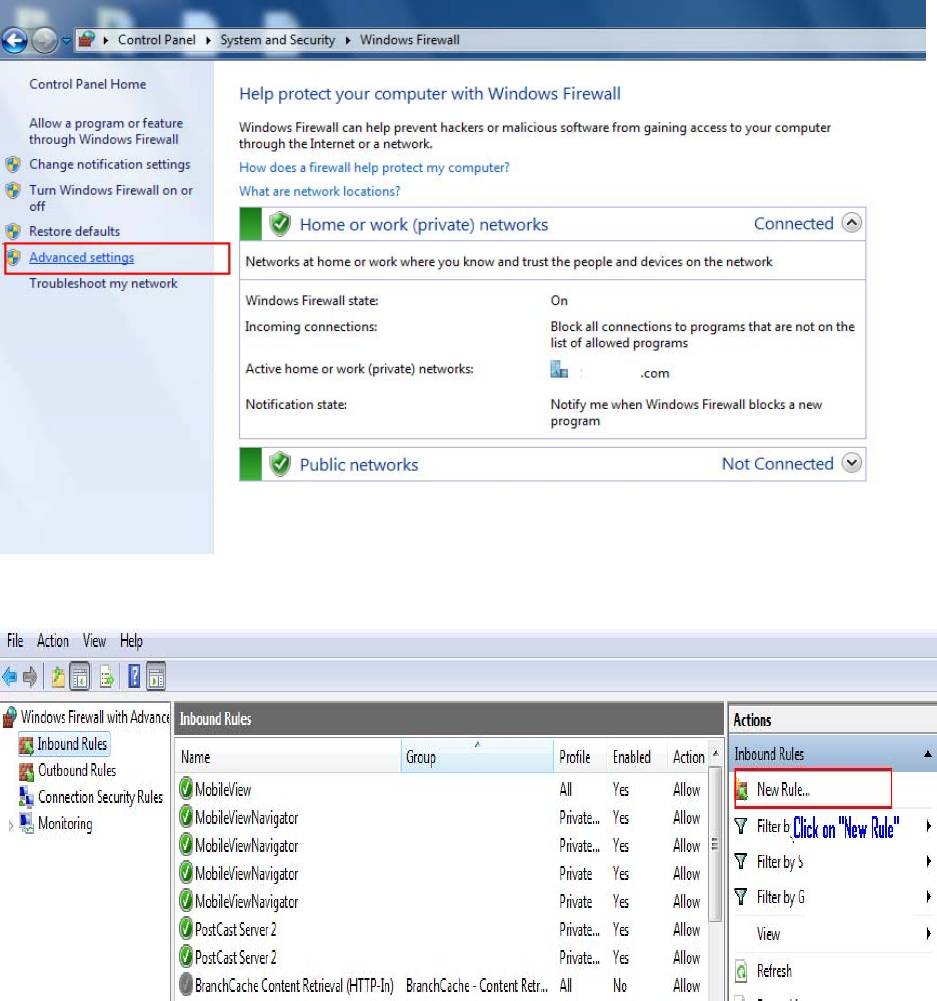Open the Help menu
The width and height of the screenshot is (937, 1001).
click(x=131, y=641)
